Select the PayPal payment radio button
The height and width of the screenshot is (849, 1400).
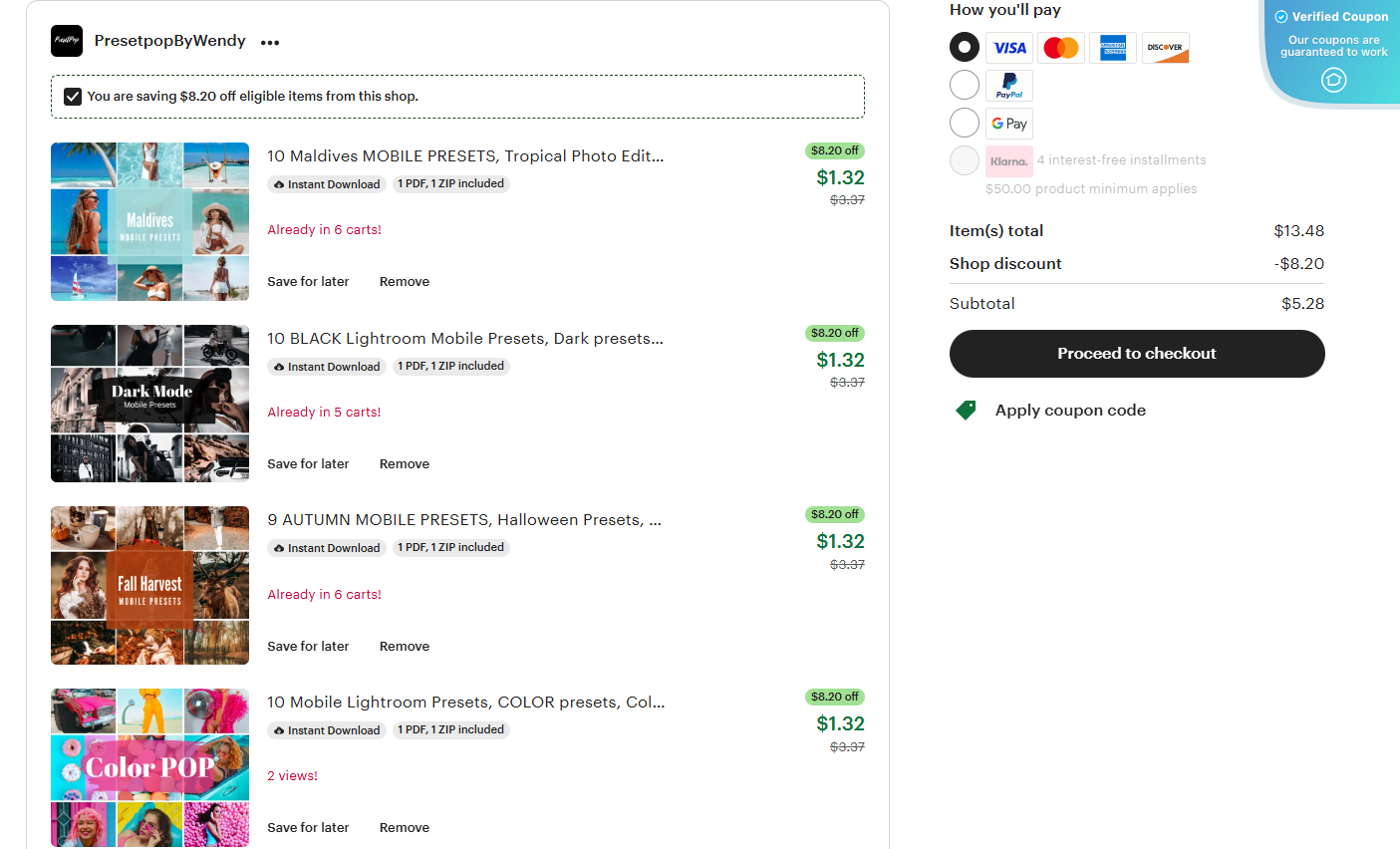[x=964, y=85]
